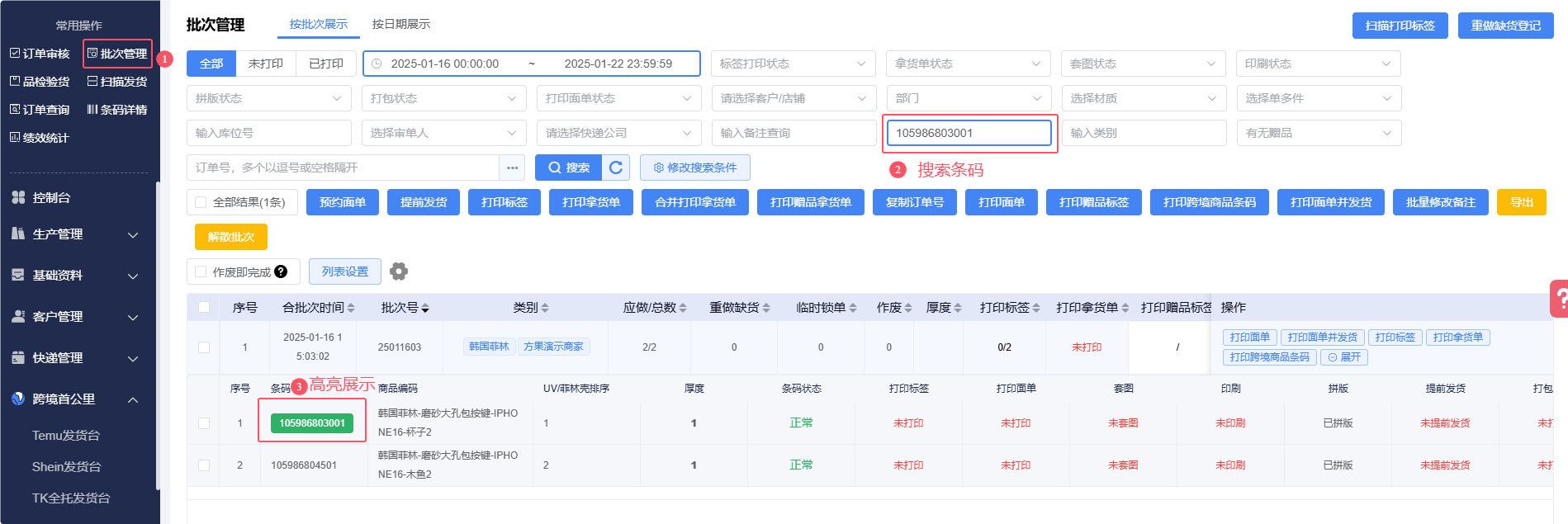This screenshot has height=524, width=1568.
Task: Check the 全部结果(1条) checkbox
Action: point(201,202)
